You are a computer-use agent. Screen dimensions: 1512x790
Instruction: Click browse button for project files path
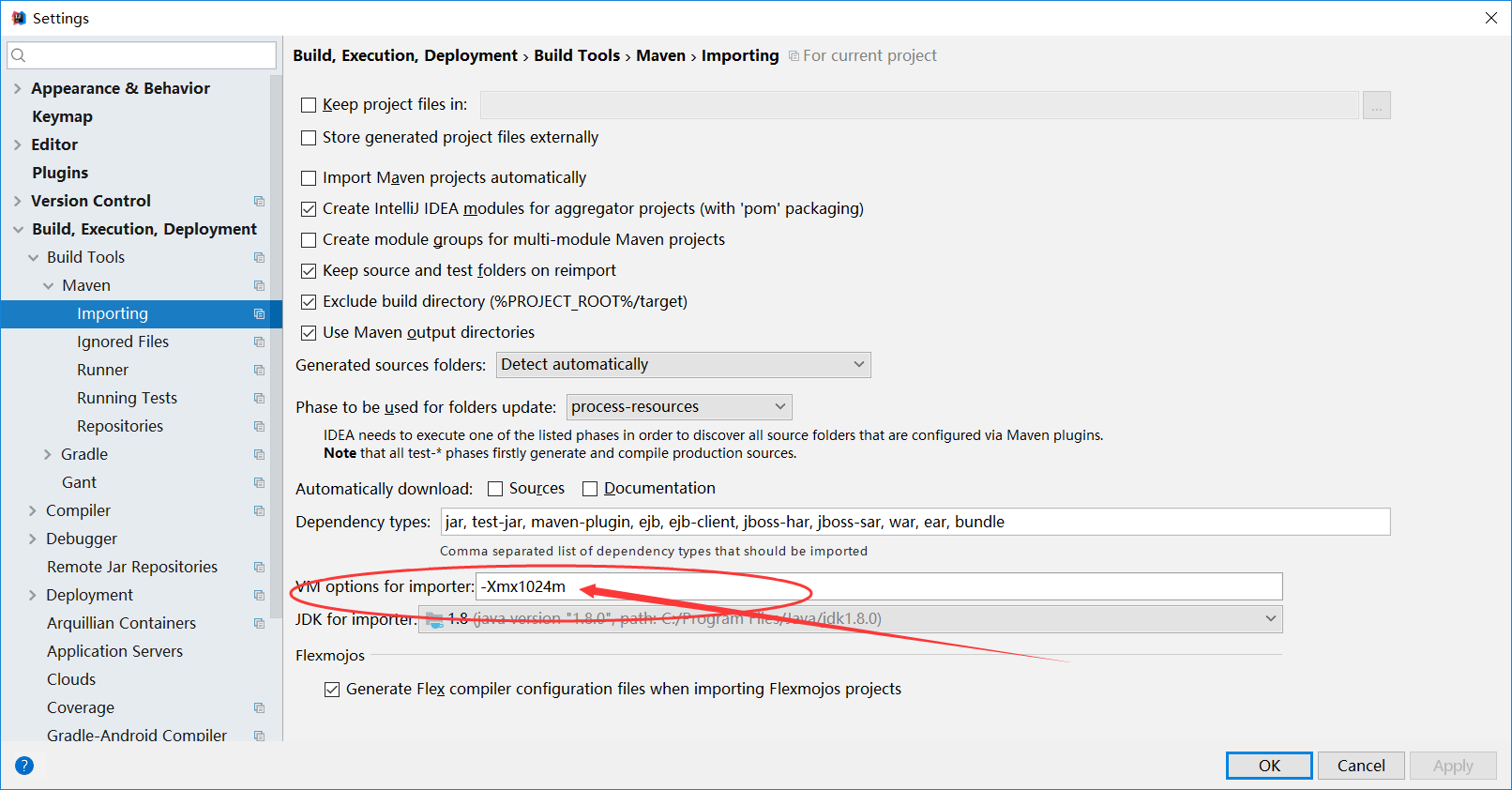[1376, 105]
